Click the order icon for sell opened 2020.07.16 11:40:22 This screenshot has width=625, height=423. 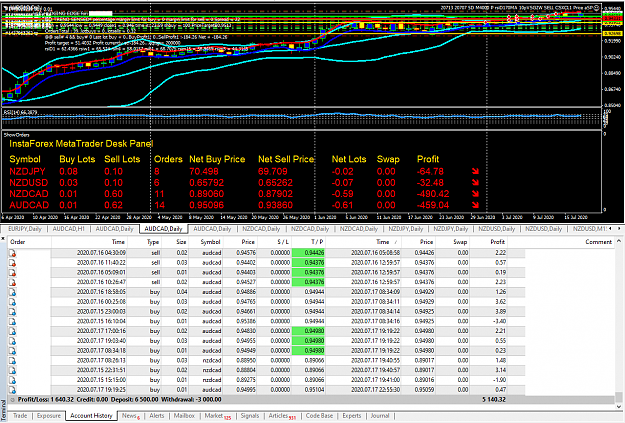coord(13,263)
